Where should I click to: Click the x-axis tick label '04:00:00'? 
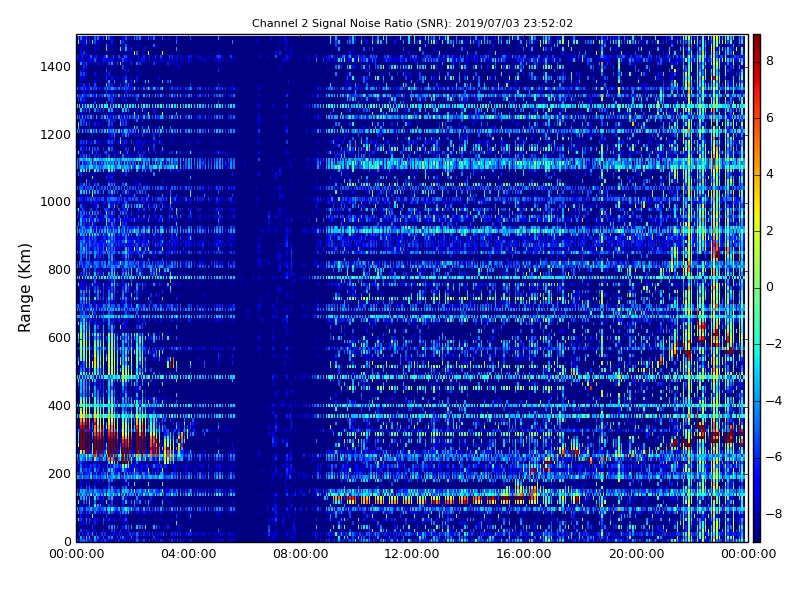(x=189, y=554)
